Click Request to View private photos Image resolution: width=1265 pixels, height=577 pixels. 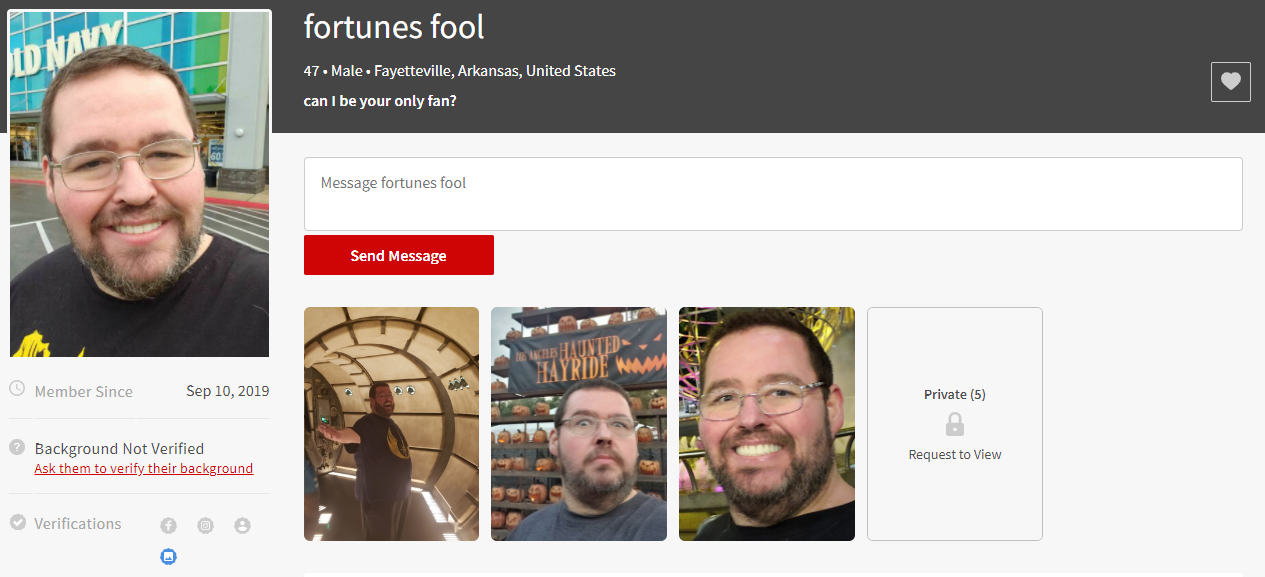point(955,454)
